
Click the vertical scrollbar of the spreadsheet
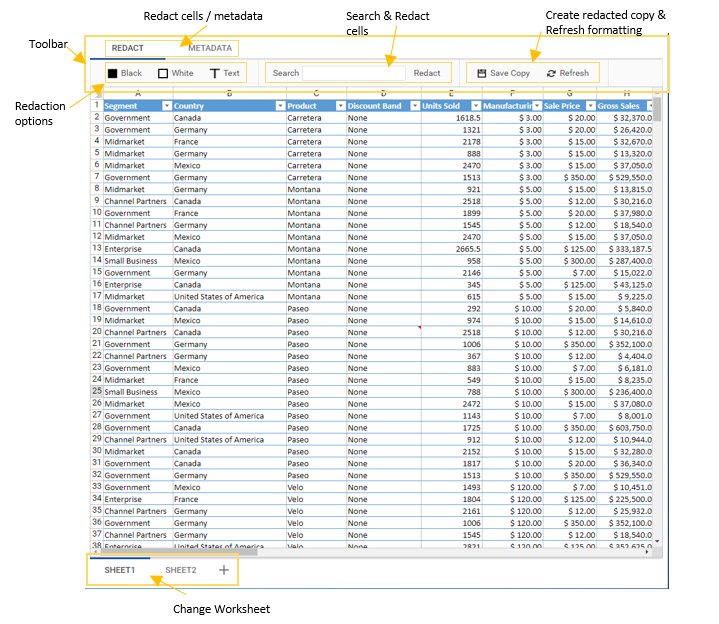657,300
